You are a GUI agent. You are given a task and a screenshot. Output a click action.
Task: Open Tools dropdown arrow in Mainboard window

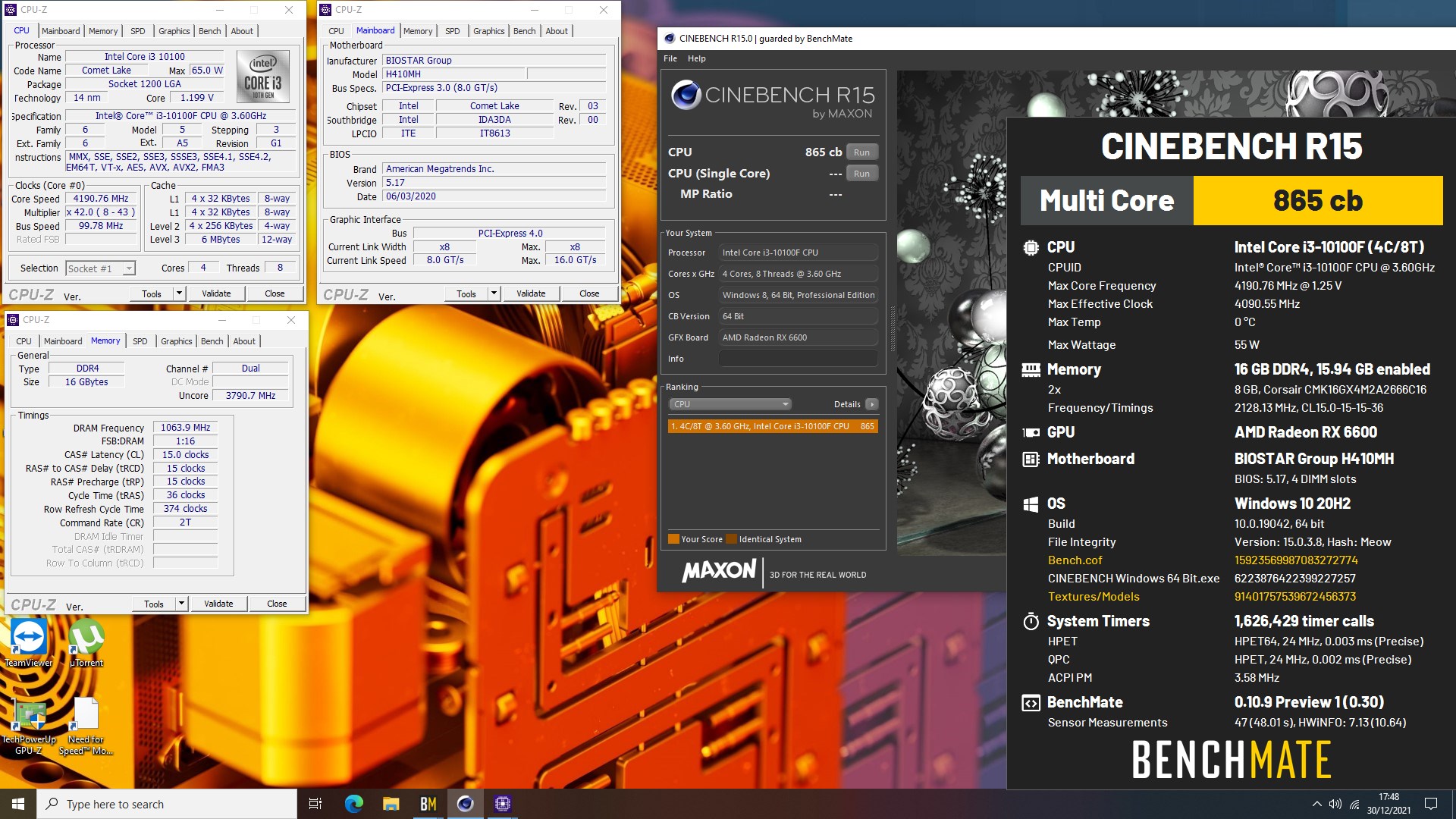[x=494, y=293]
